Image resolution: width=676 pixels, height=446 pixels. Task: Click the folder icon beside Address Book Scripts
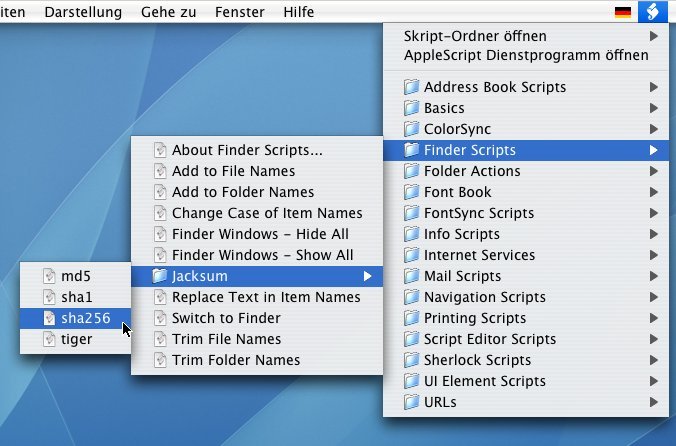click(411, 87)
